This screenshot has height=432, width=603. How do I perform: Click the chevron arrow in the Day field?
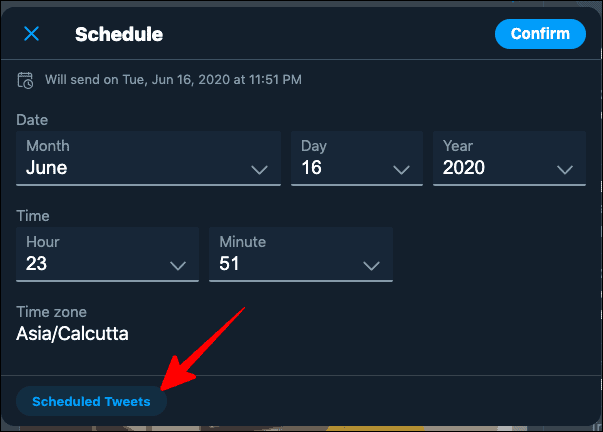pos(401,170)
